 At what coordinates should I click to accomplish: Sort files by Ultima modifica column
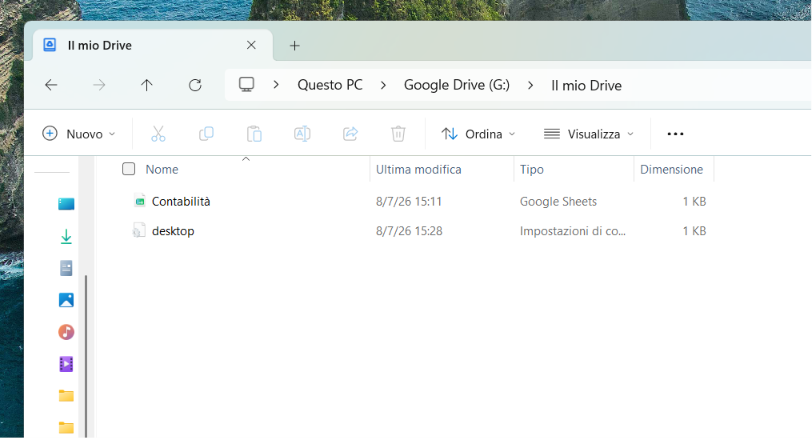418,169
